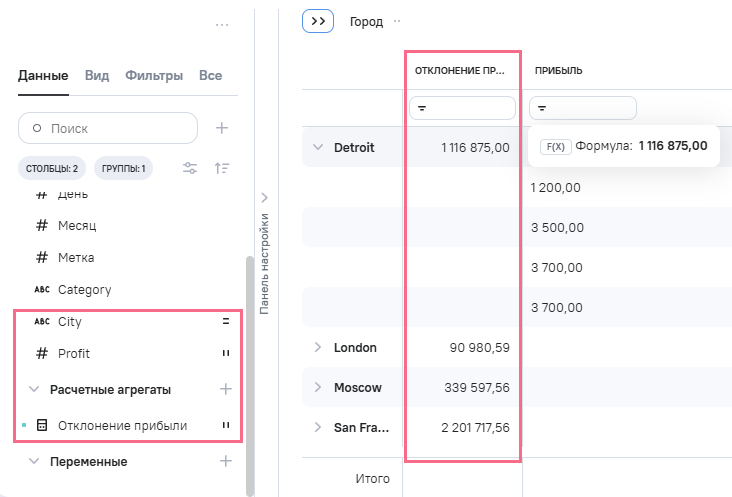Switch to the Фильтры tab
The height and width of the screenshot is (497, 732).
153,75
